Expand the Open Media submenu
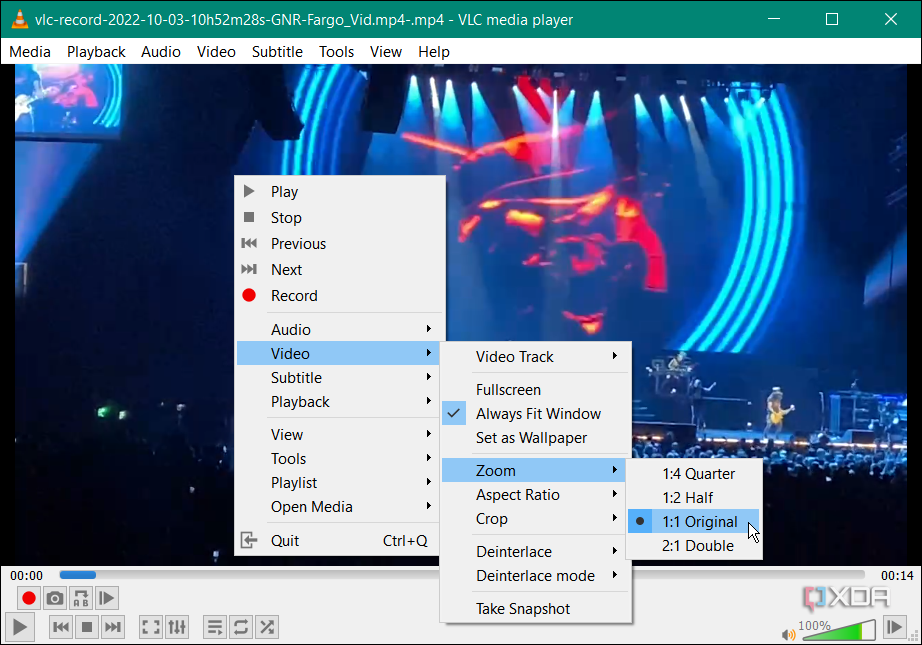This screenshot has width=922, height=645. [x=339, y=507]
